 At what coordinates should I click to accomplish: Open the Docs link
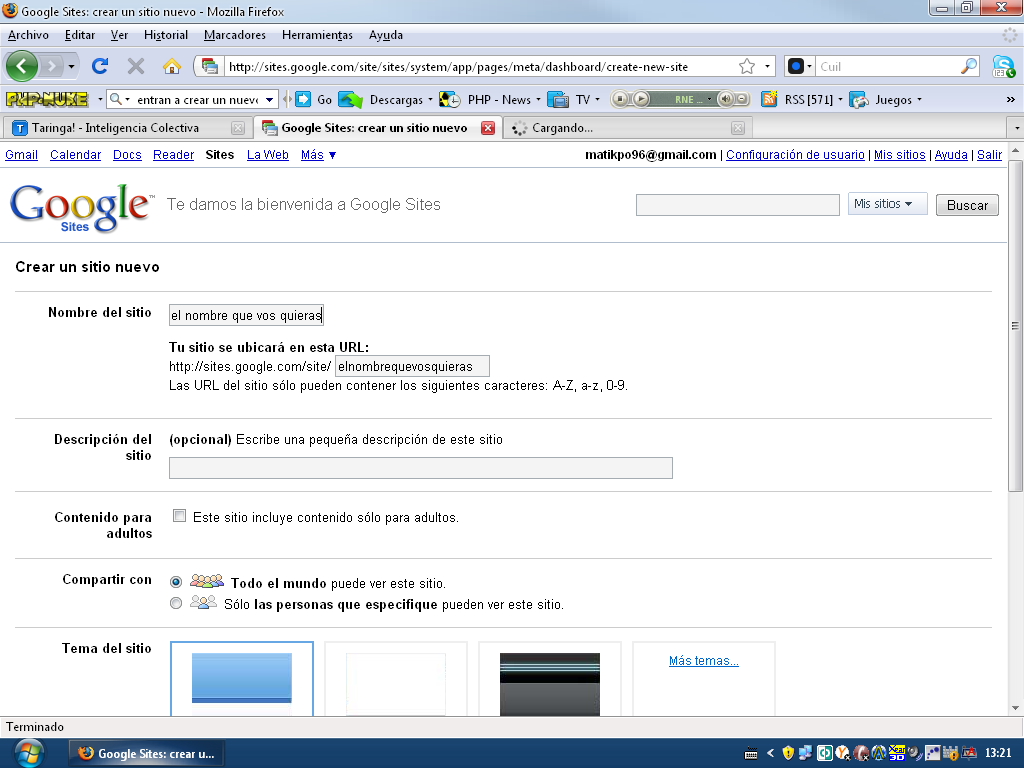[x=127, y=155]
